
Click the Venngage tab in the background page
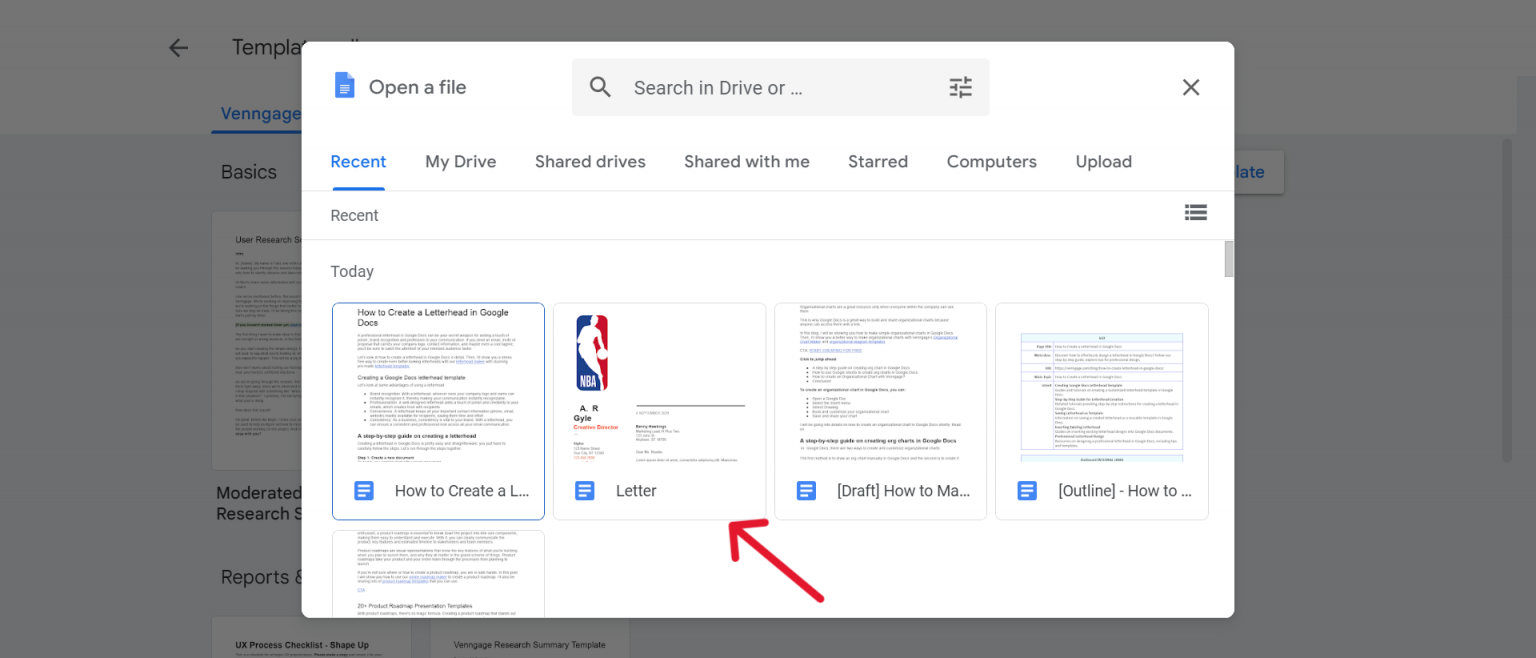point(258,113)
